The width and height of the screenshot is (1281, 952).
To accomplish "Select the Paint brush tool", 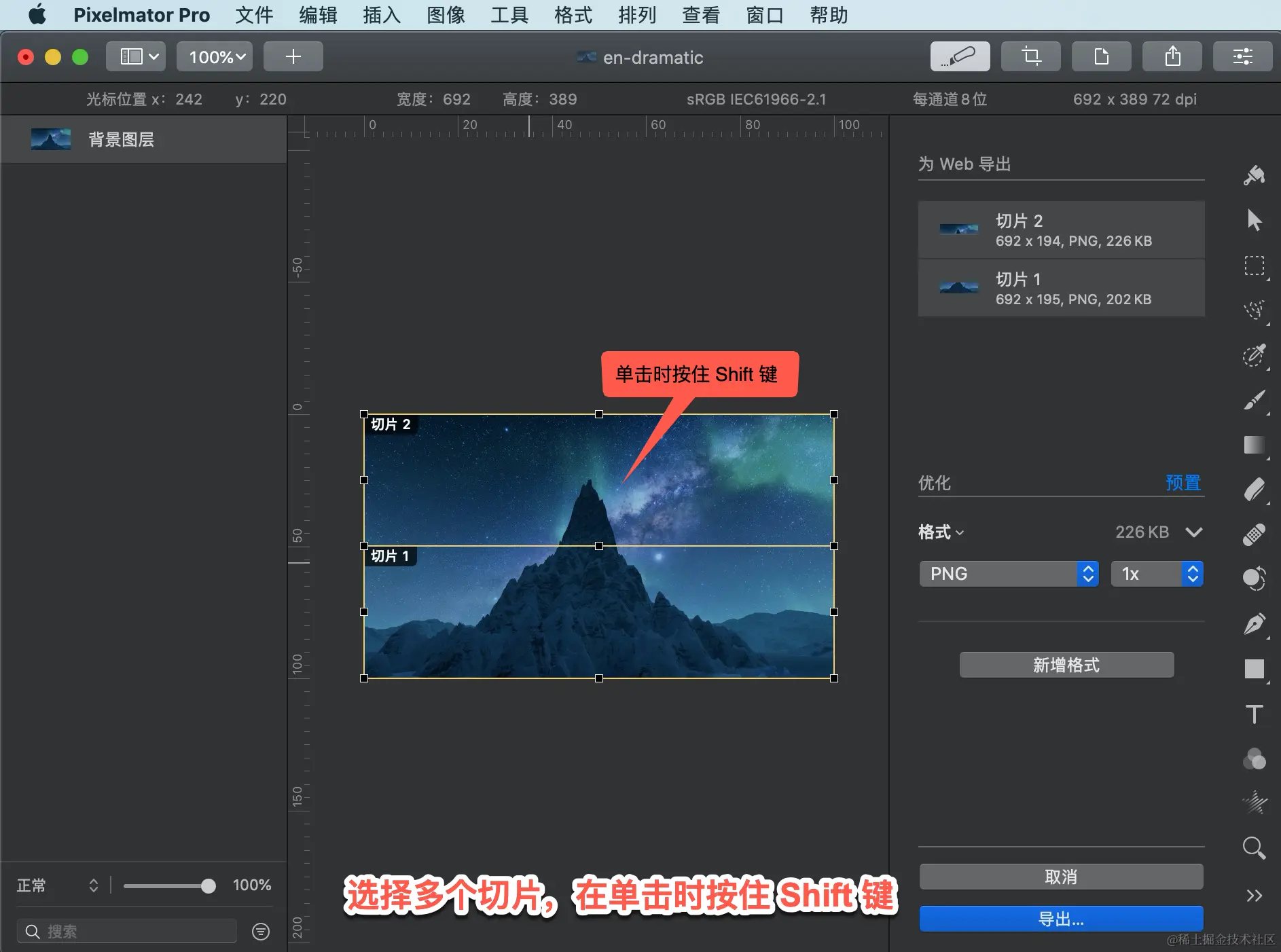I will 1254,401.
